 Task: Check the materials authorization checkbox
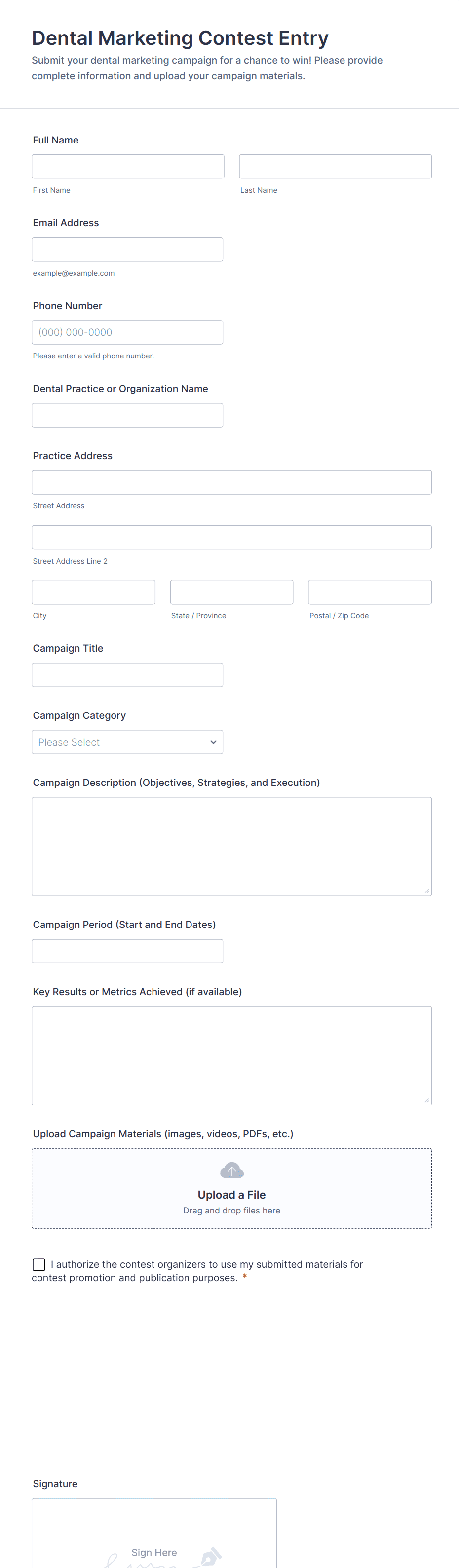coord(39,1264)
